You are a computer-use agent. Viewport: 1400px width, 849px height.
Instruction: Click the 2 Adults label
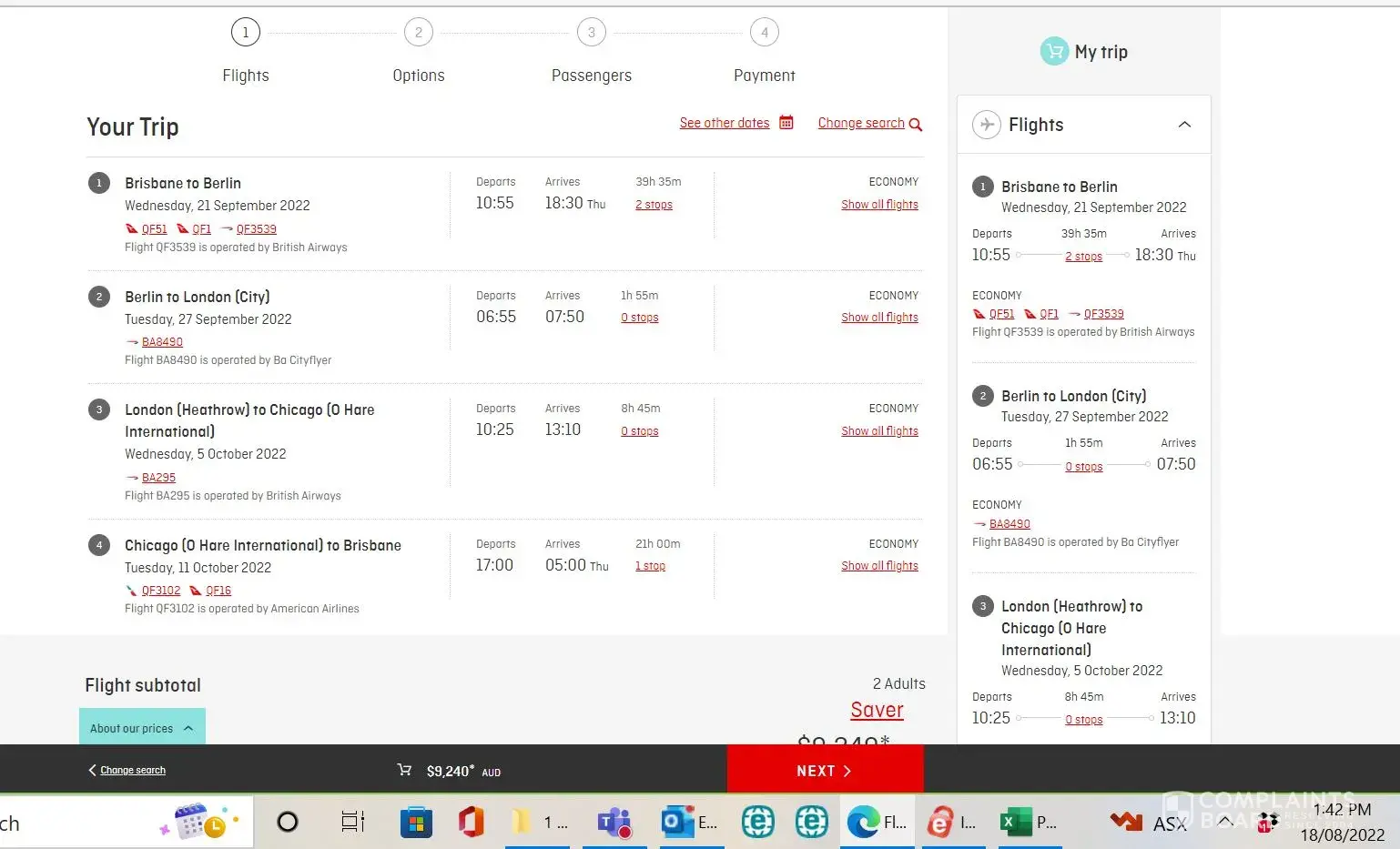(898, 683)
